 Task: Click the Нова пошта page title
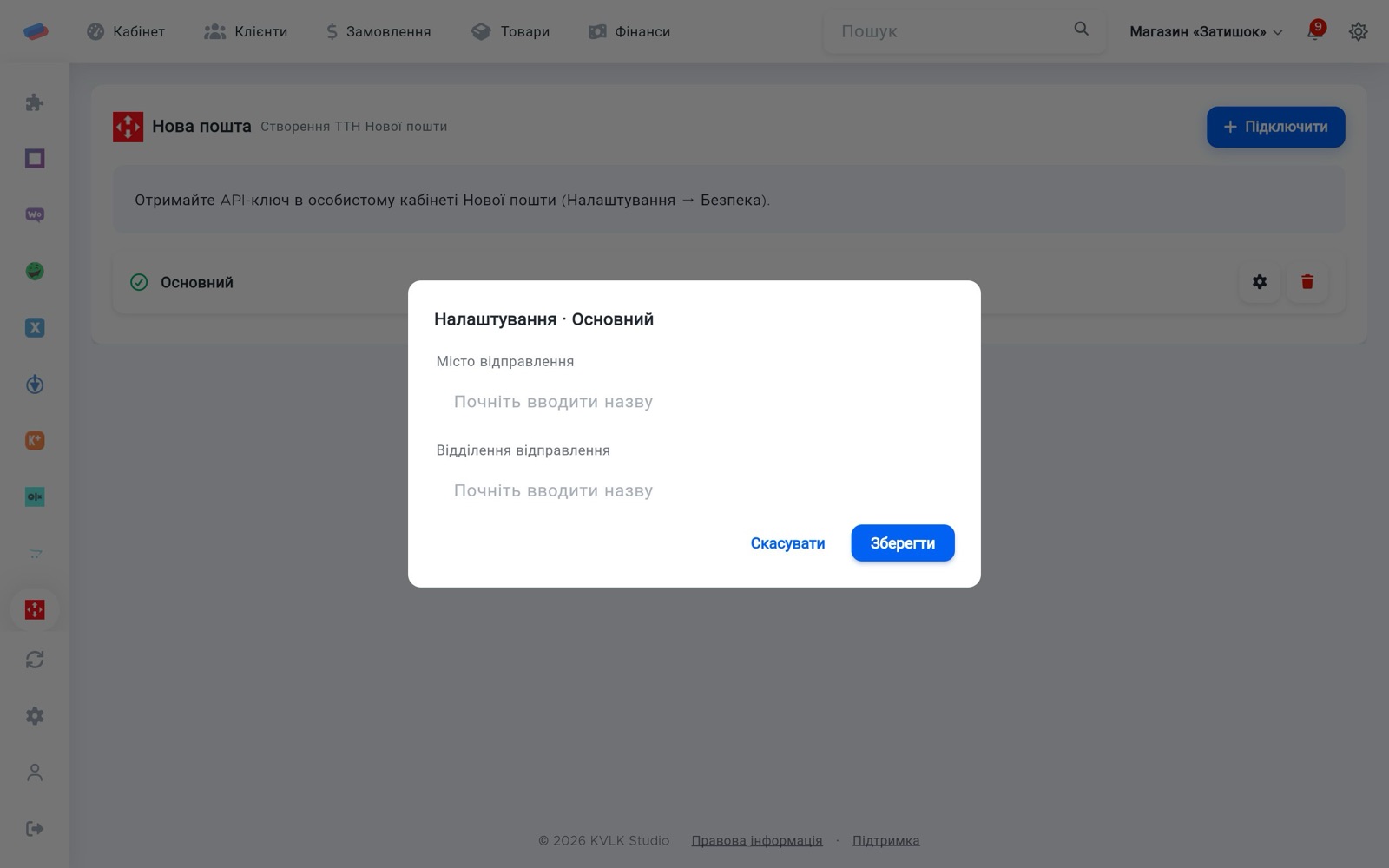(201, 127)
